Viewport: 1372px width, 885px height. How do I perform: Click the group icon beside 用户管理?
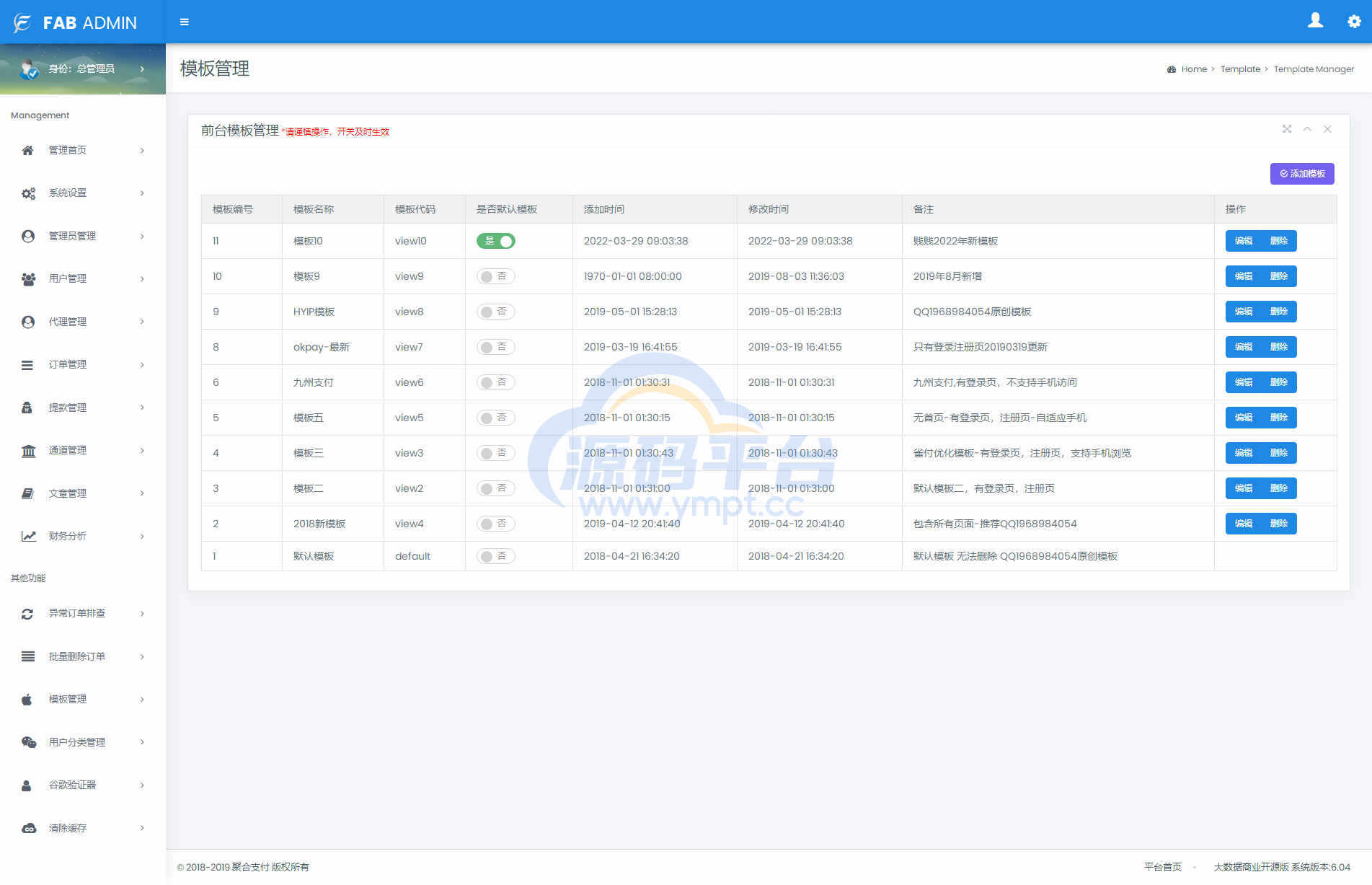[28, 279]
